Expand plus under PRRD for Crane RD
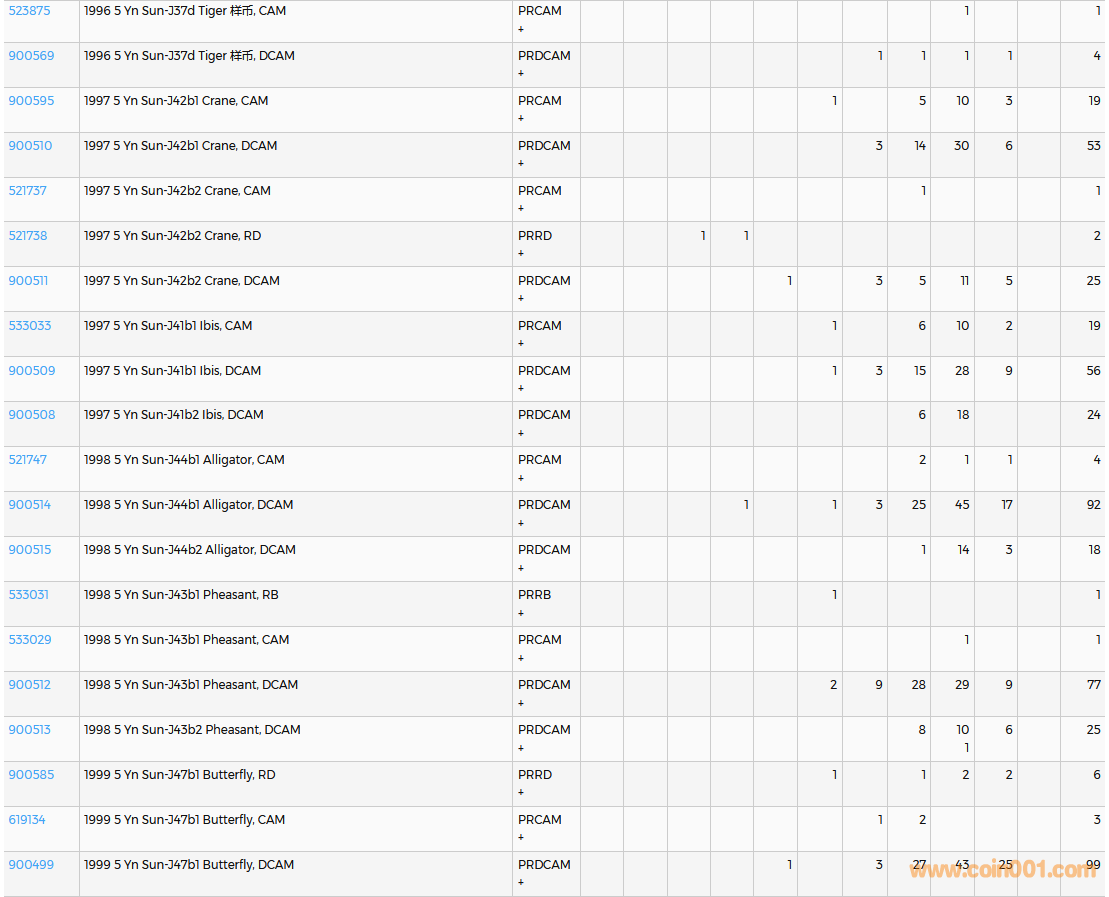Screen dimensions: 1109x897 pyautogui.click(x=521, y=254)
